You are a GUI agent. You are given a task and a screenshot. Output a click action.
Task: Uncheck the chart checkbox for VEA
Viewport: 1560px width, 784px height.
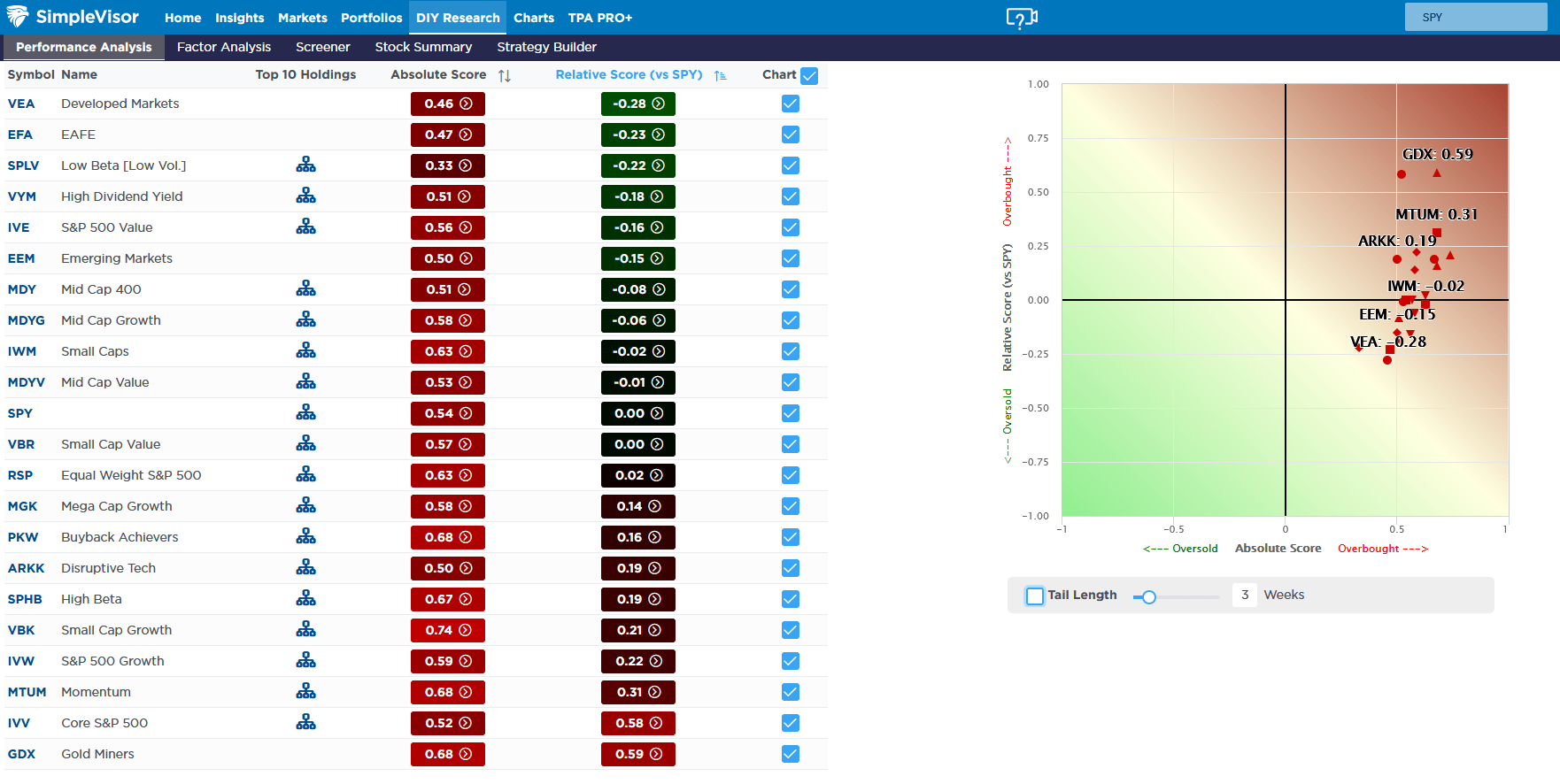pyautogui.click(x=791, y=104)
